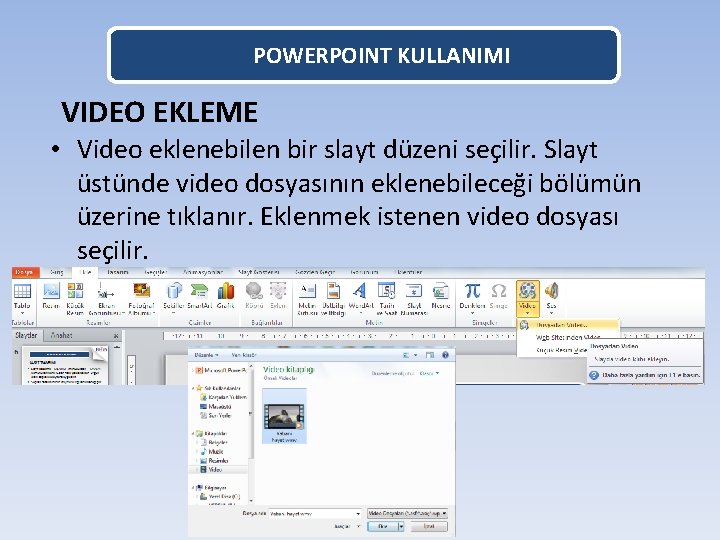Open the Klasör arrange-by dropdown

[x=429, y=373]
